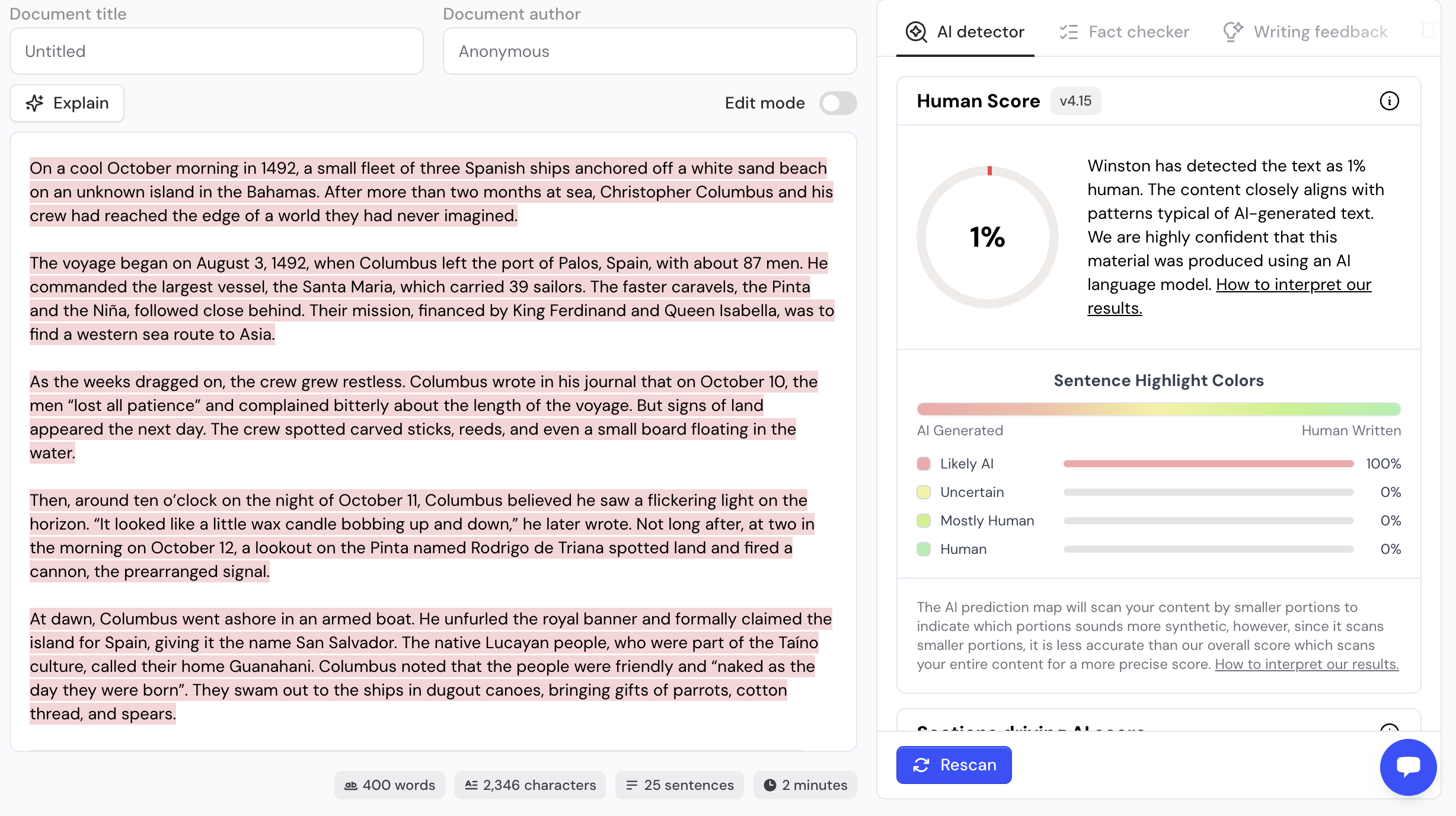The image size is (1456, 816).
Task: Click the Fact checker checklist icon
Action: click(1068, 32)
